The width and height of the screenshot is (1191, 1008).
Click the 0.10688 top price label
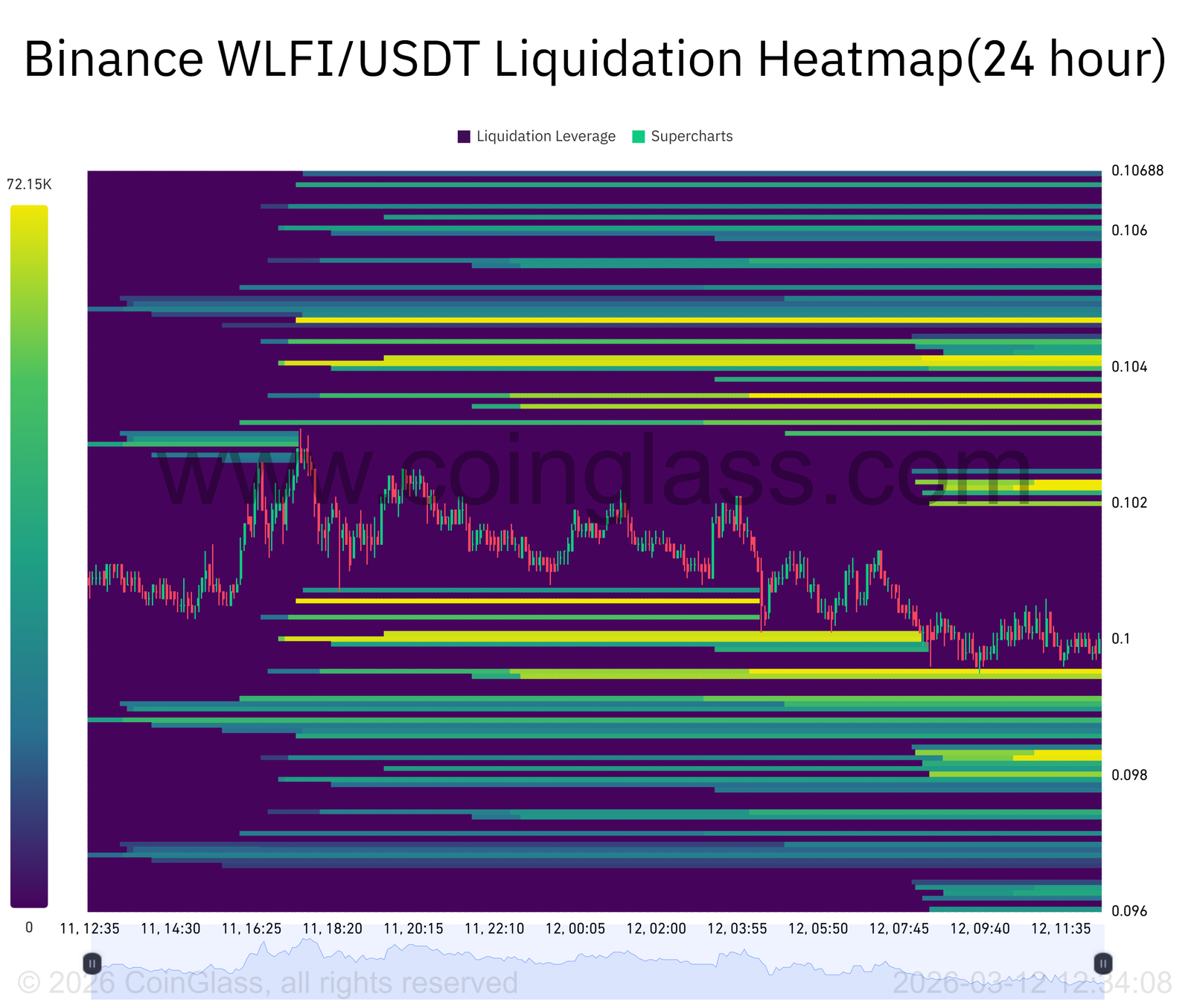click(x=1137, y=170)
